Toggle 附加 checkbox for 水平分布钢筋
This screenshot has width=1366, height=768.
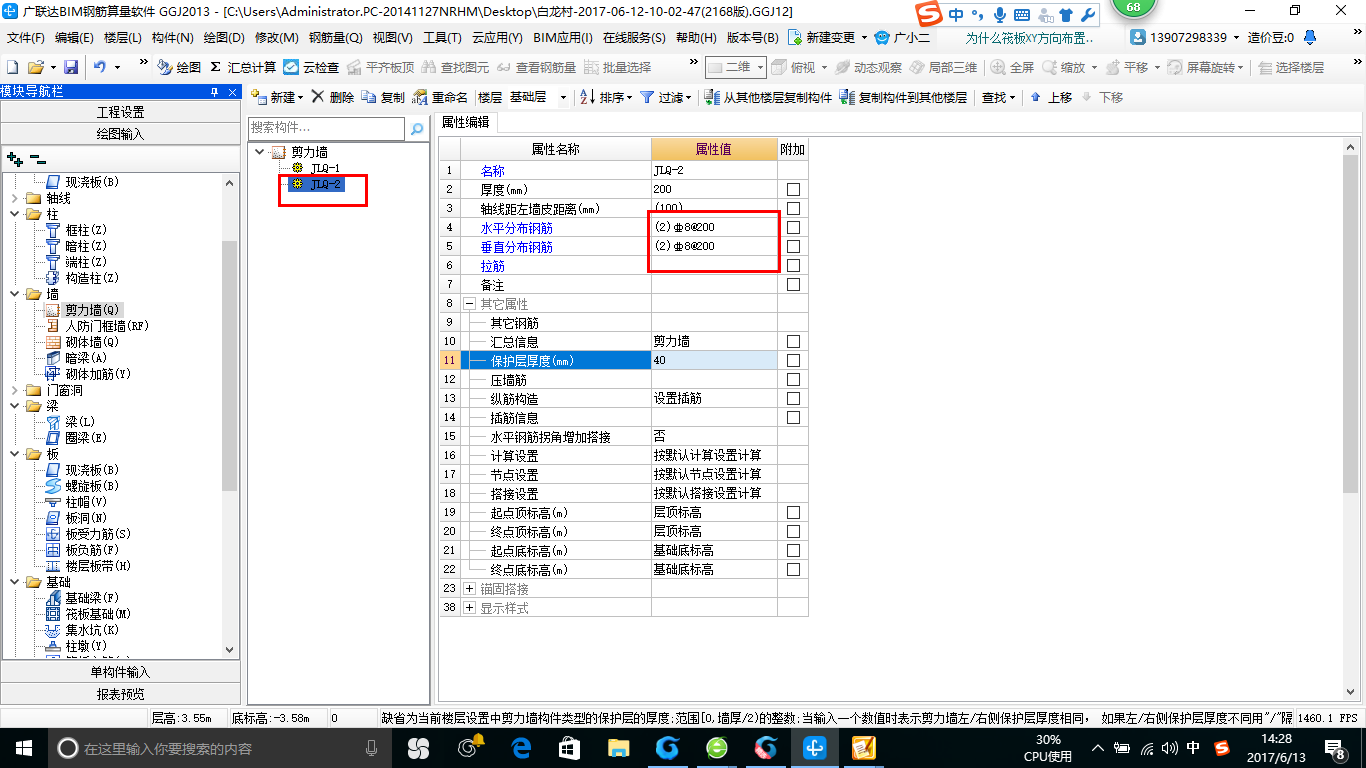click(x=793, y=228)
